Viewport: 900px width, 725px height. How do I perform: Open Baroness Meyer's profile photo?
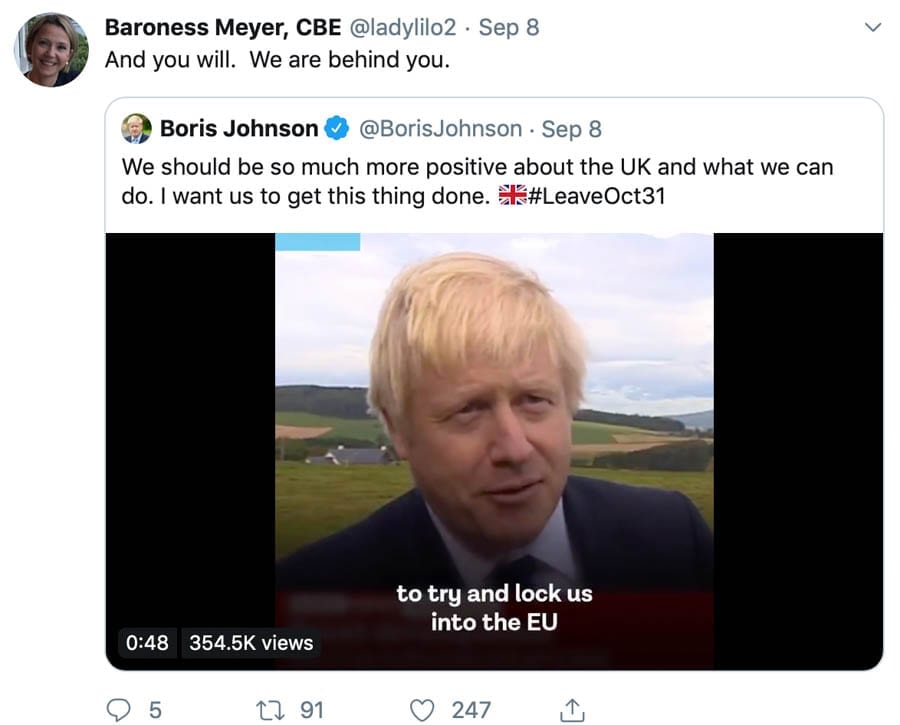click(51, 49)
